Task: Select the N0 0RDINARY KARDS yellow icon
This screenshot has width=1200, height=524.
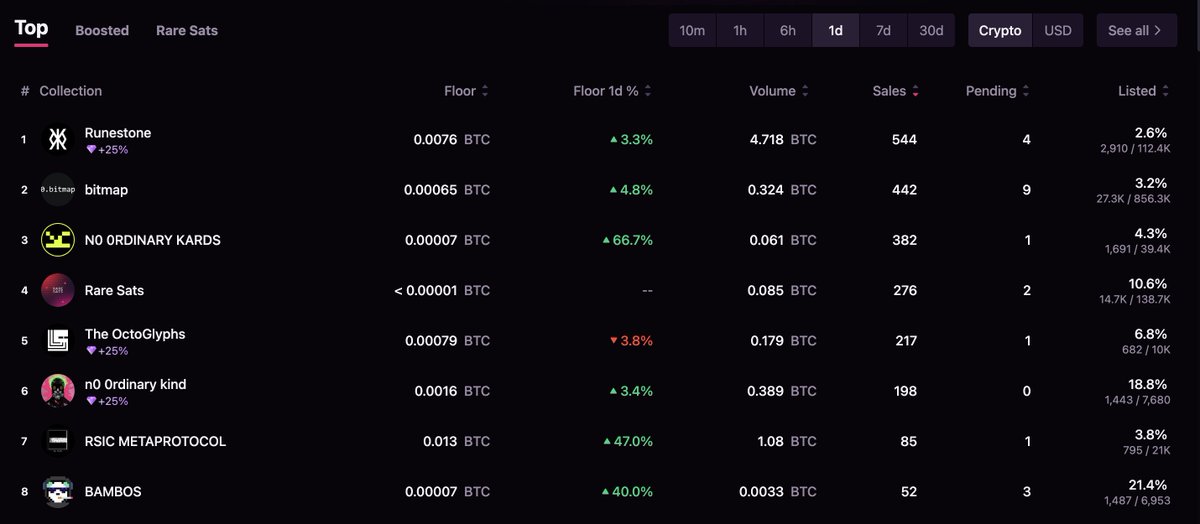Action: pos(58,240)
